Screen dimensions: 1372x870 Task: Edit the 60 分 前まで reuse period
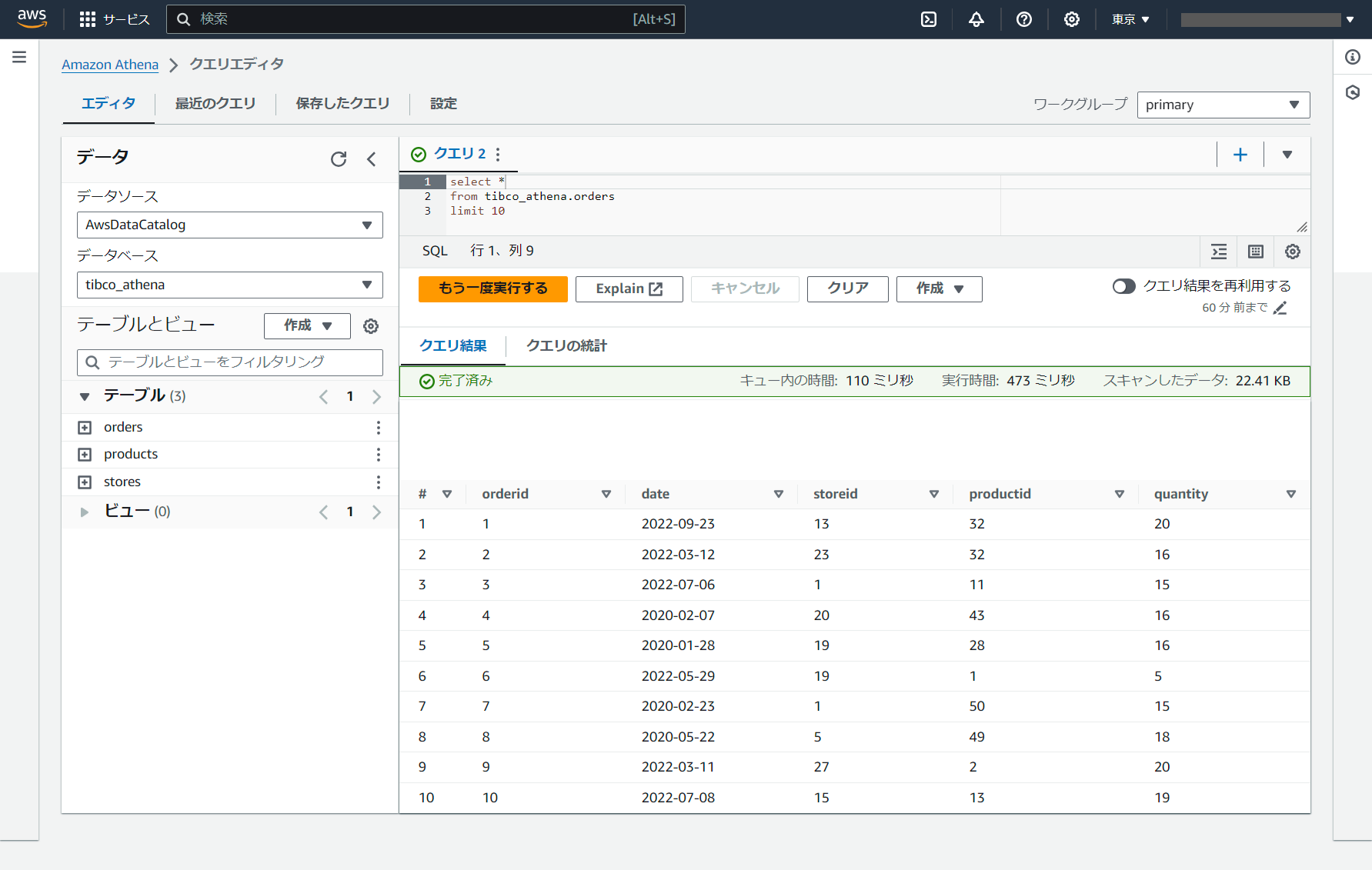[x=1280, y=308]
